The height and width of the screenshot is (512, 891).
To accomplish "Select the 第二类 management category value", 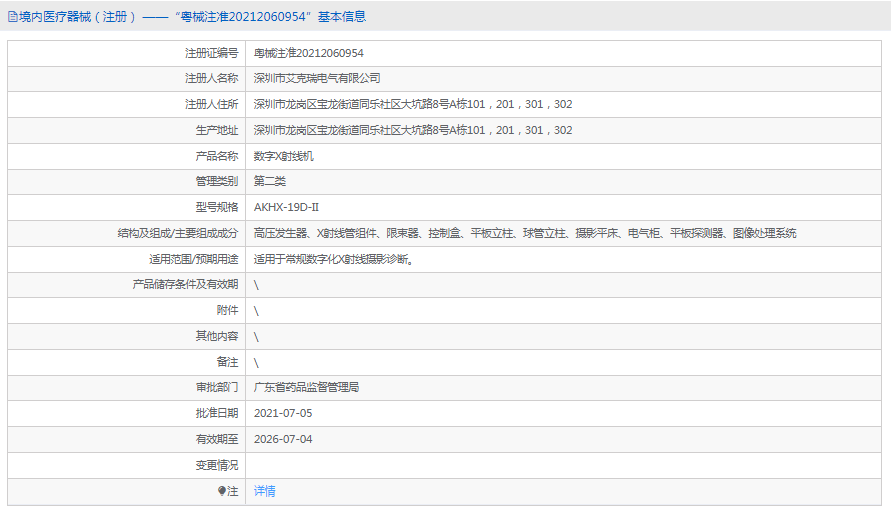I will [270, 181].
